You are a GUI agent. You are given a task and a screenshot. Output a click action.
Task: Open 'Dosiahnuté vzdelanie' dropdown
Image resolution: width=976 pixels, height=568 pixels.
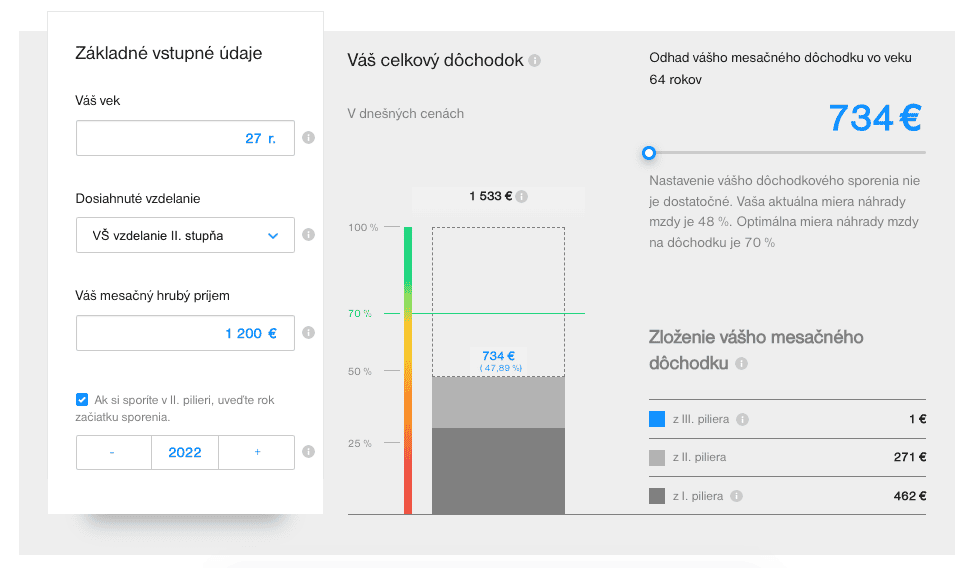point(185,236)
